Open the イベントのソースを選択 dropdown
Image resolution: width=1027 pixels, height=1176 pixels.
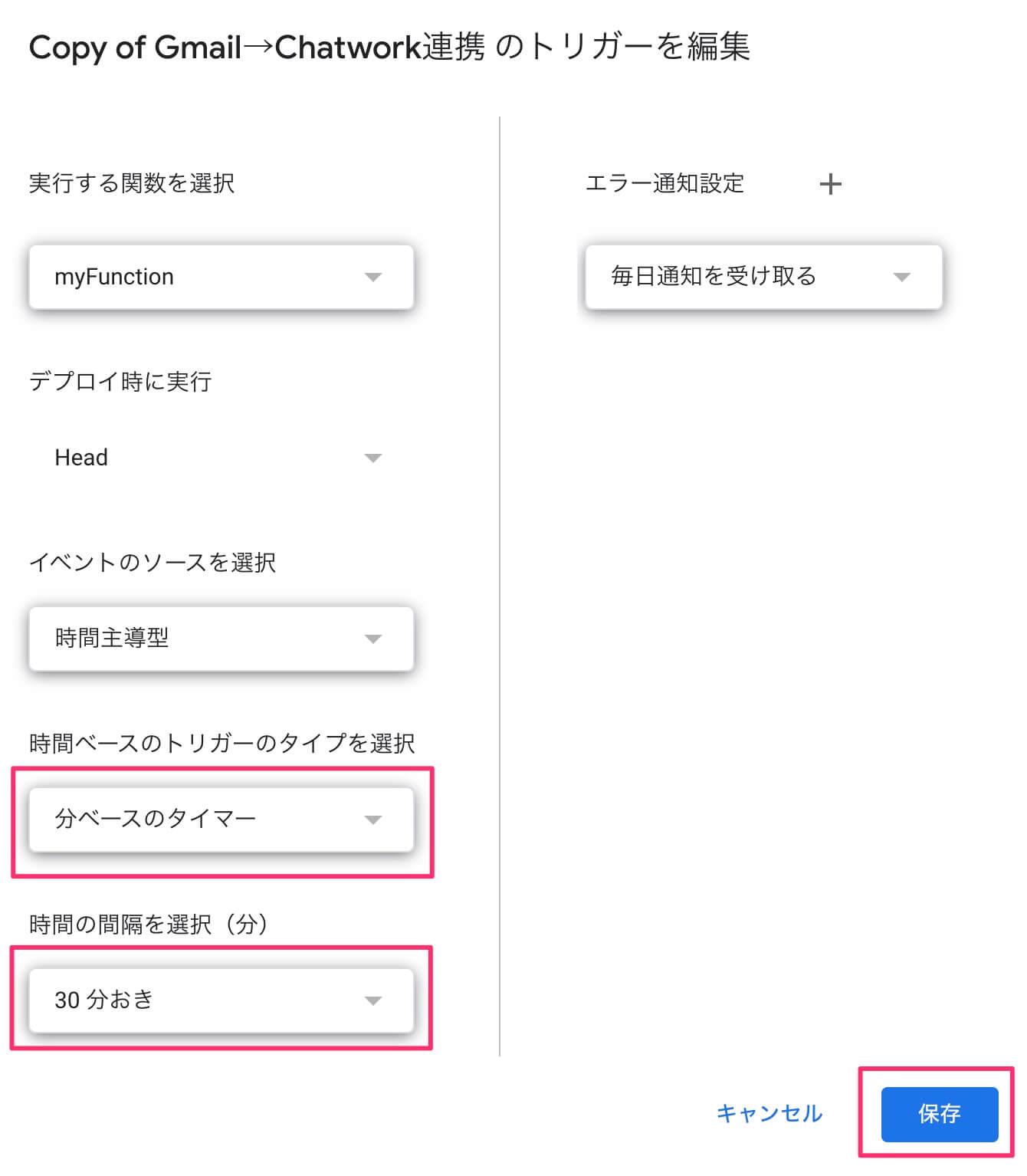click(221, 638)
